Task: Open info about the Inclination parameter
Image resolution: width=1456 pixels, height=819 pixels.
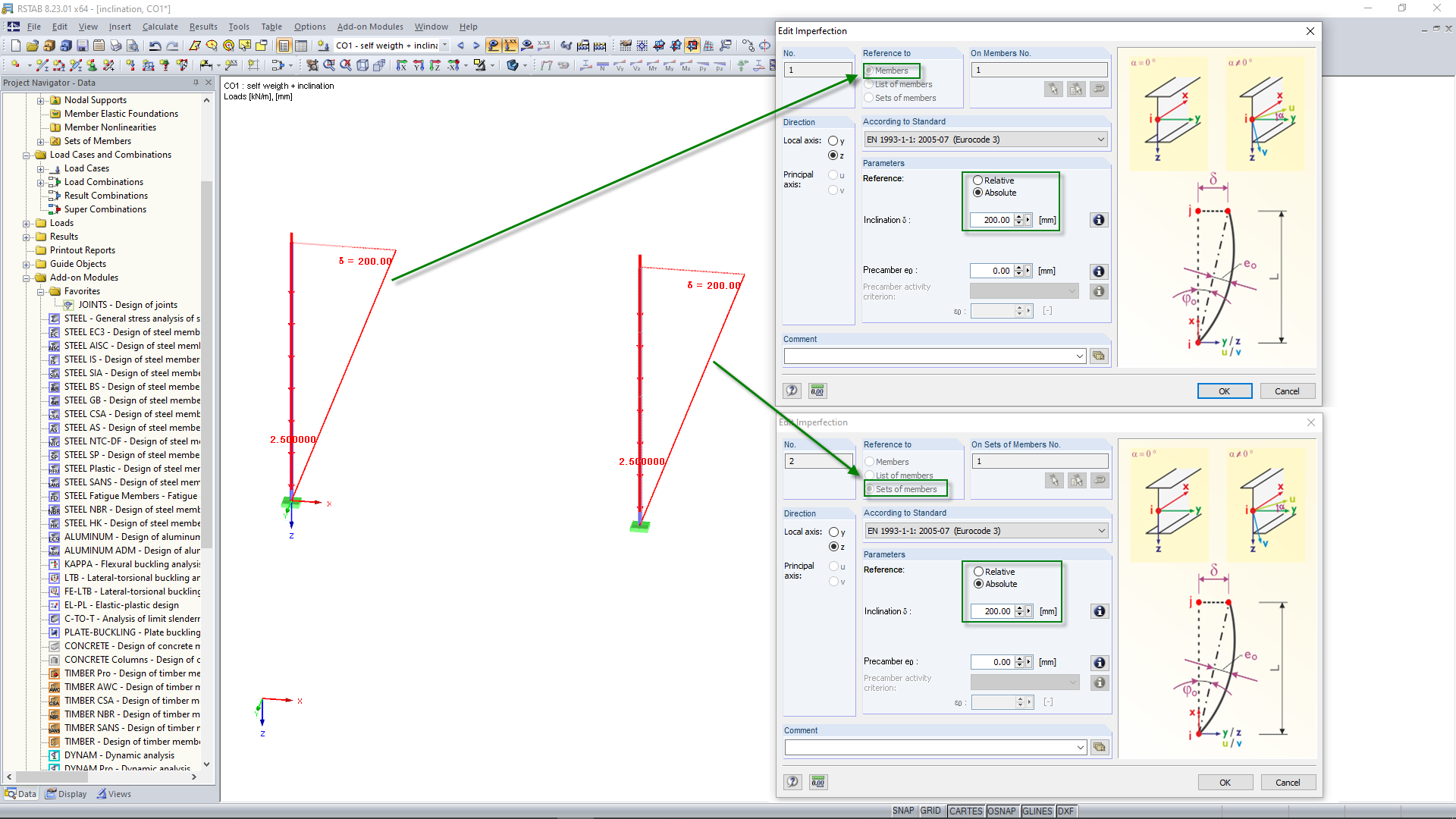Action: click(x=1098, y=220)
